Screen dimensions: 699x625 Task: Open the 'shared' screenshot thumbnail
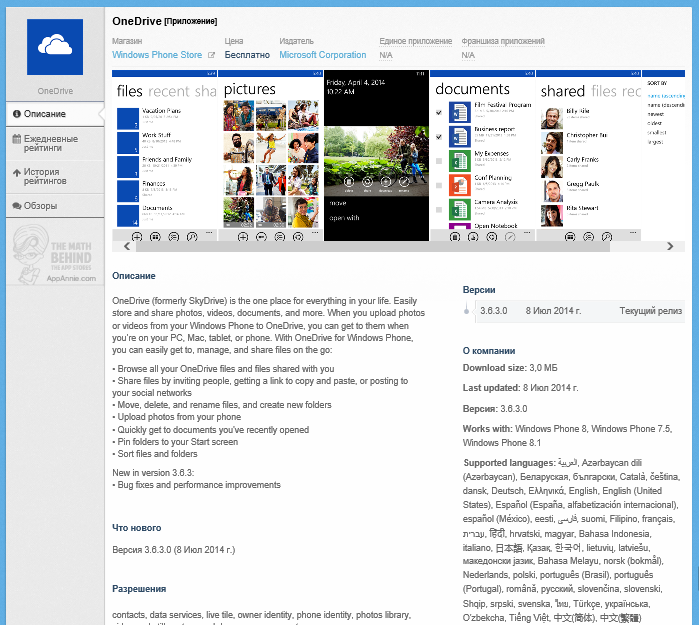(588, 156)
